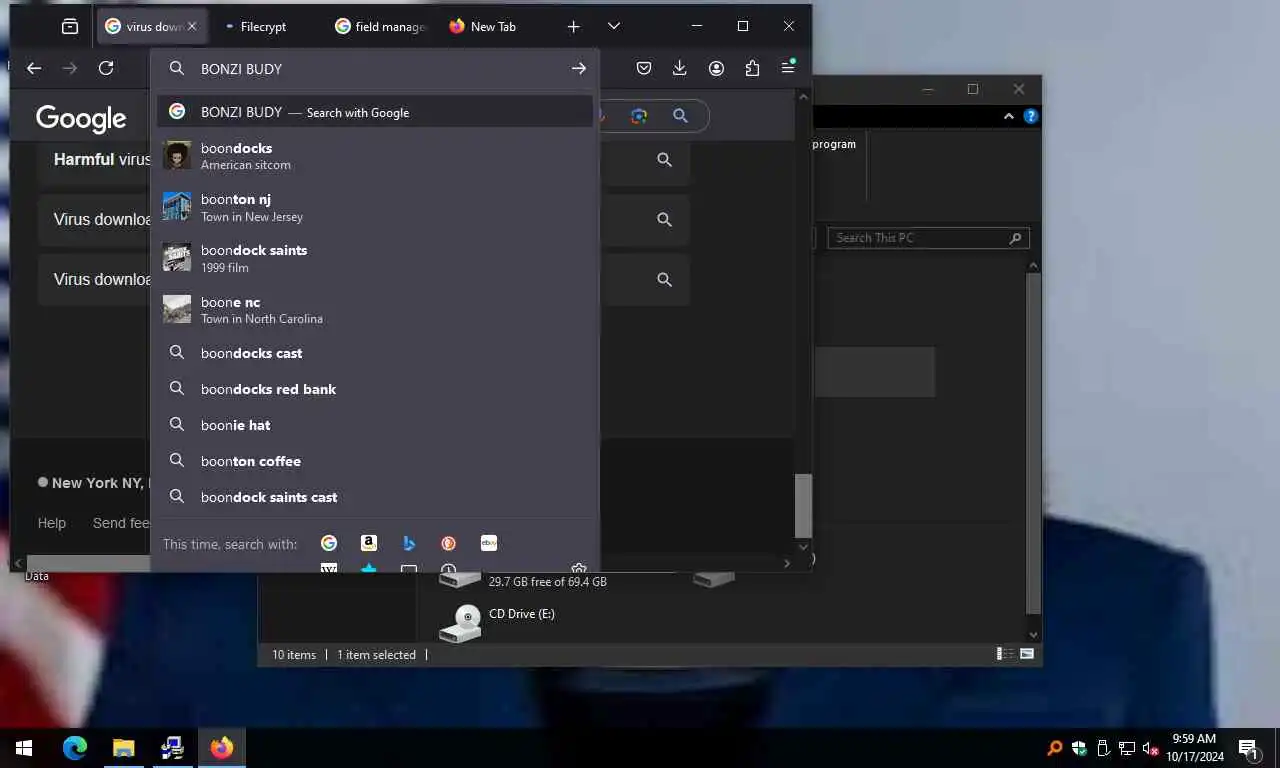Image resolution: width=1280 pixels, height=768 pixels.
Task: Choose the boonie hat suggestion
Action: pos(375,425)
